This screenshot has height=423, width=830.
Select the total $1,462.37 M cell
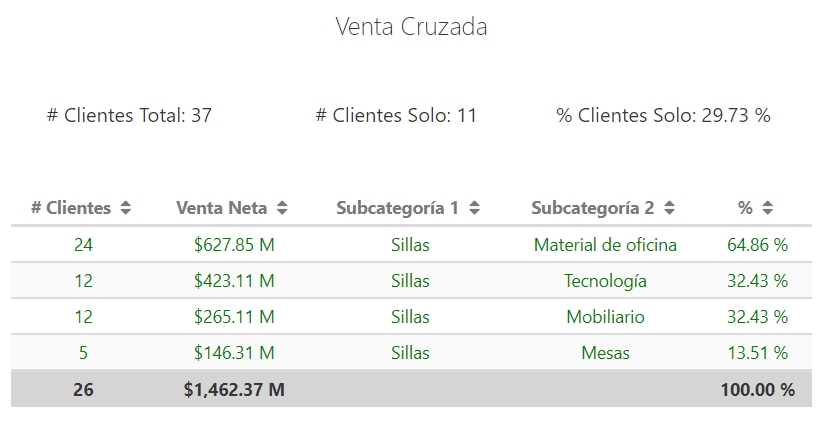(x=234, y=390)
